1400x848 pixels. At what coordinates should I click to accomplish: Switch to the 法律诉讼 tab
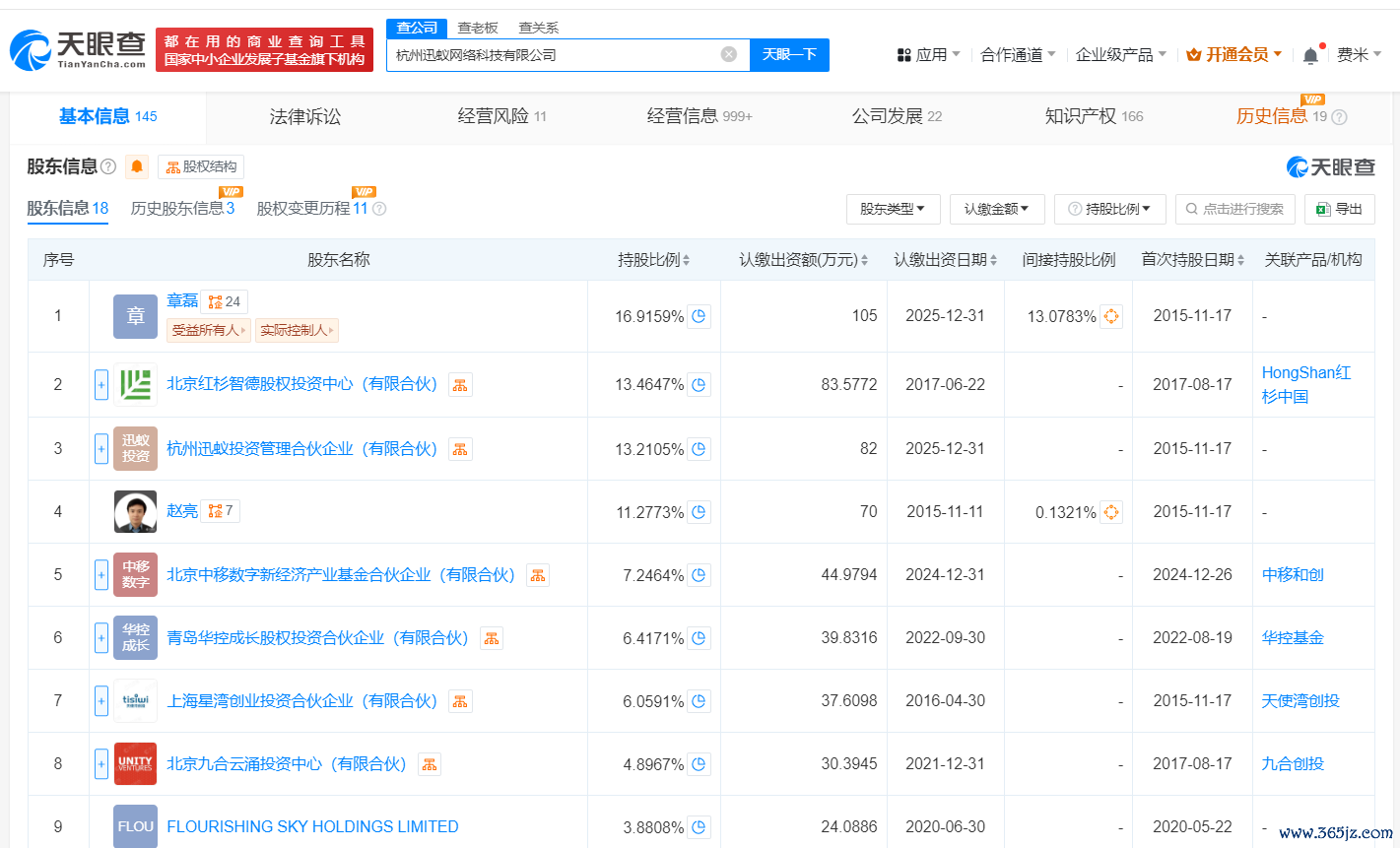tap(305, 117)
